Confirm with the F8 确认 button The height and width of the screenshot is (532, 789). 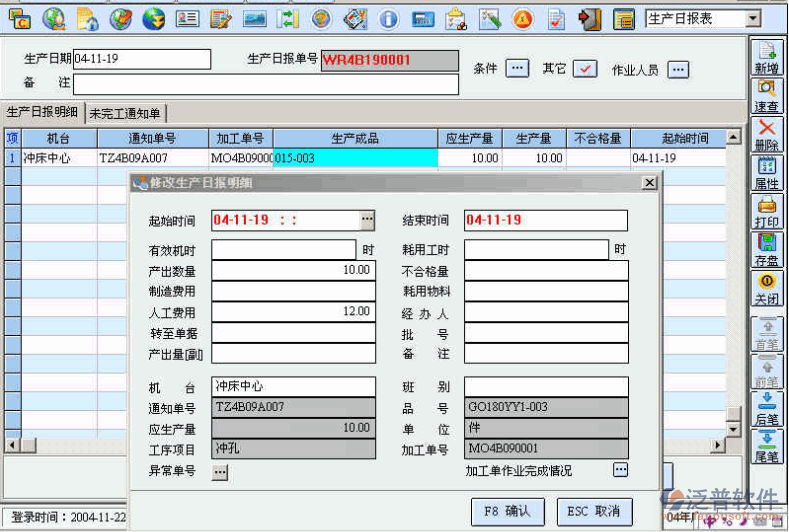click(507, 511)
